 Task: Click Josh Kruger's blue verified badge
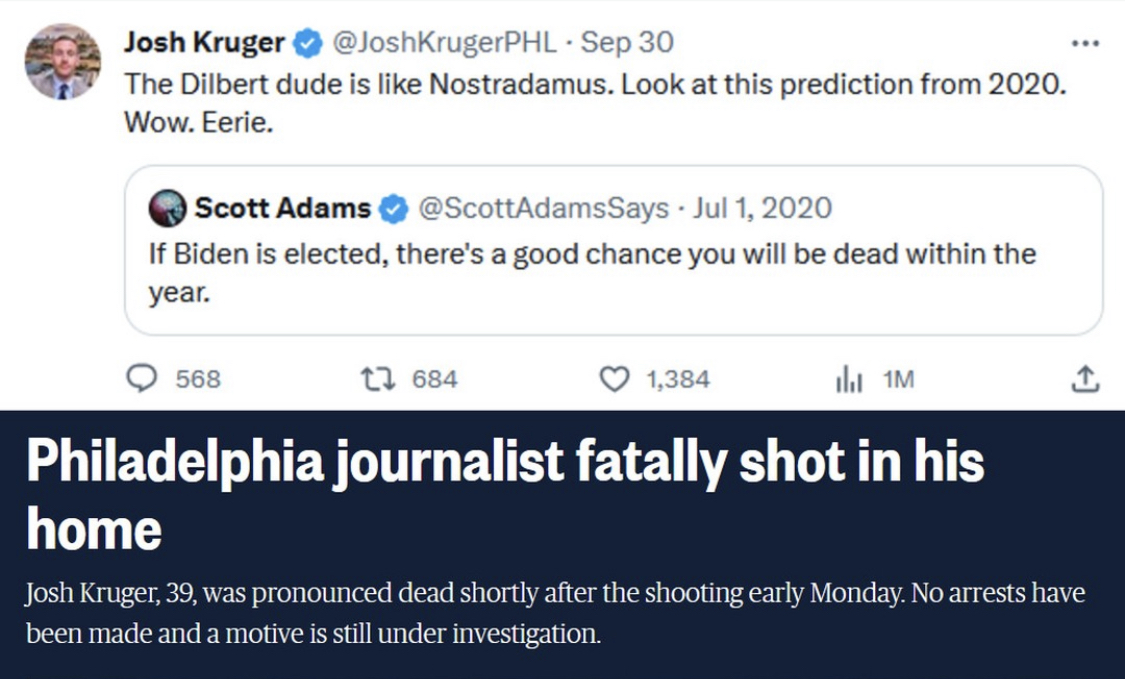click(309, 44)
